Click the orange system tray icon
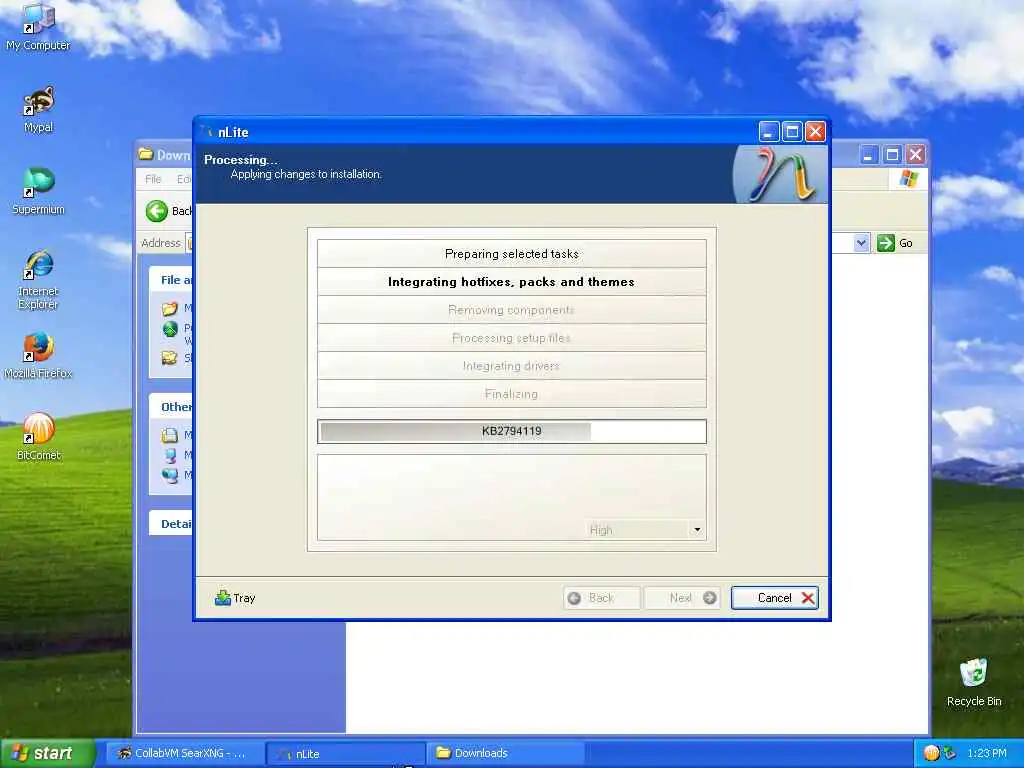The image size is (1024, 768). coord(931,753)
